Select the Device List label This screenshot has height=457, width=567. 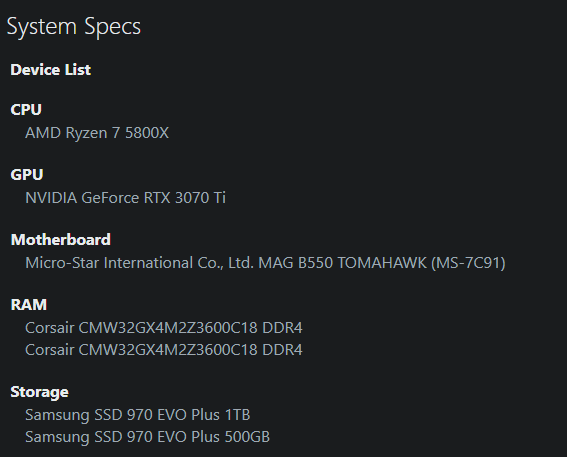(x=51, y=70)
